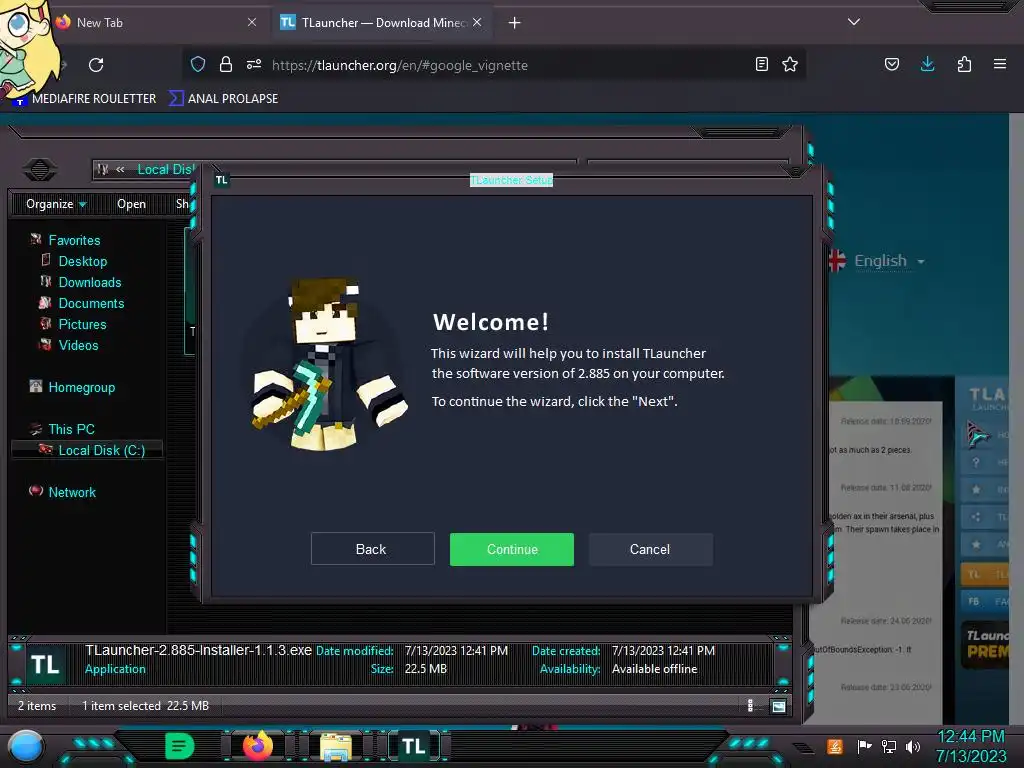The image size is (1024, 768).
Task: Open the network tray icon
Action: [x=888, y=746]
